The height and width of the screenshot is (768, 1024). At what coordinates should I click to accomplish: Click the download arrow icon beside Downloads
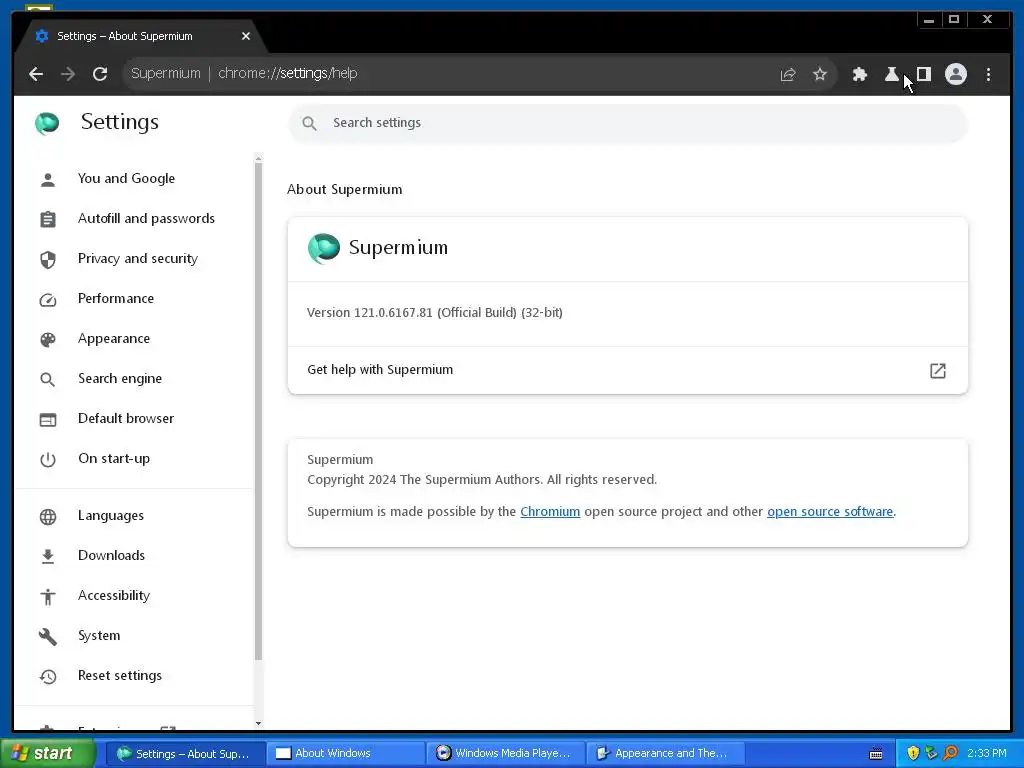48,556
